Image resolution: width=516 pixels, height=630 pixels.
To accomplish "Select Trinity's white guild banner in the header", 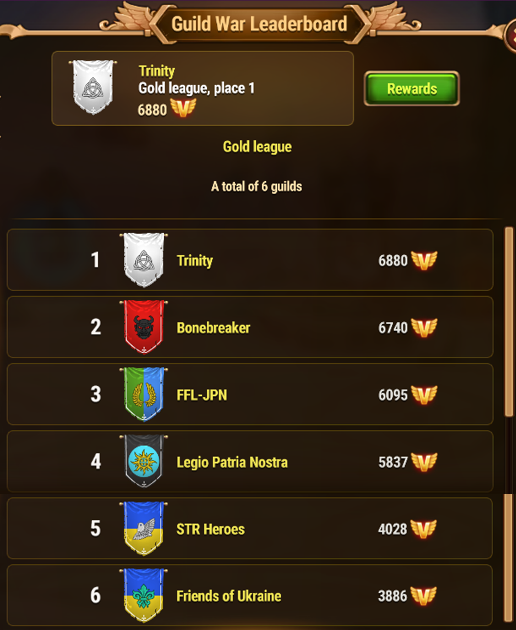I will (x=93, y=87).
